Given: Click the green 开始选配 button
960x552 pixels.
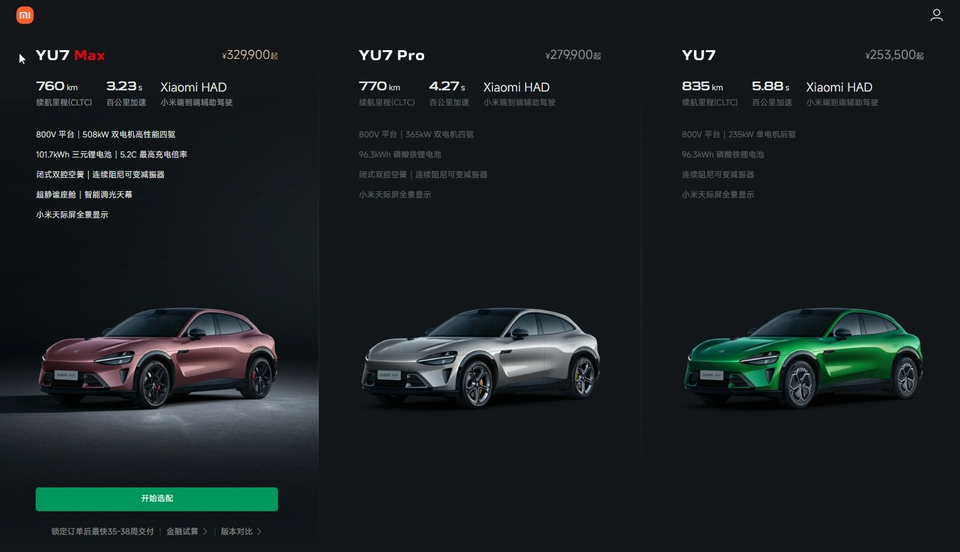Looking at the screenshot, I should [x=157, y=499].
